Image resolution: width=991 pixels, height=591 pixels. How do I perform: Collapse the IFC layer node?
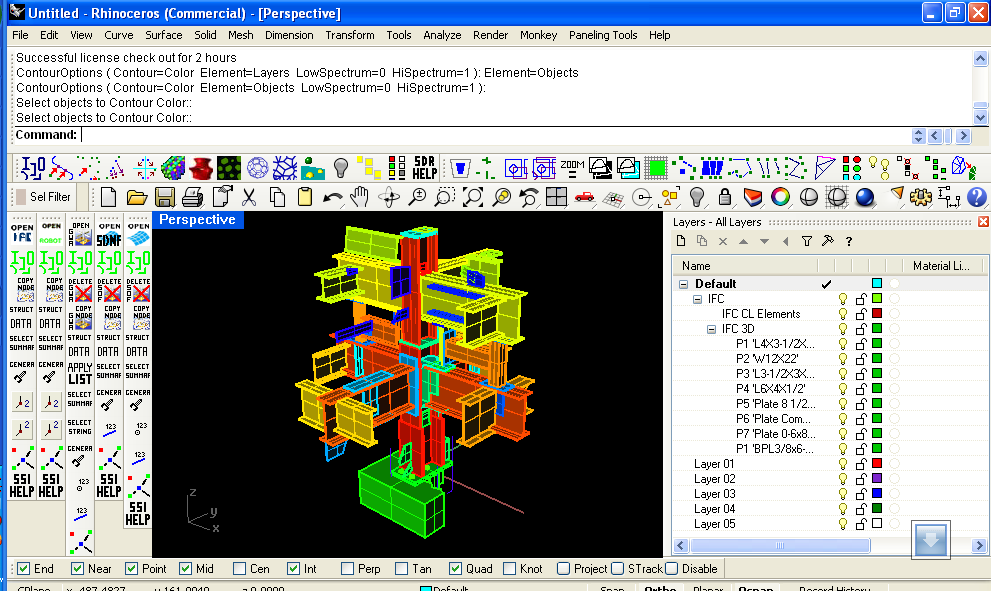point(697,299)
